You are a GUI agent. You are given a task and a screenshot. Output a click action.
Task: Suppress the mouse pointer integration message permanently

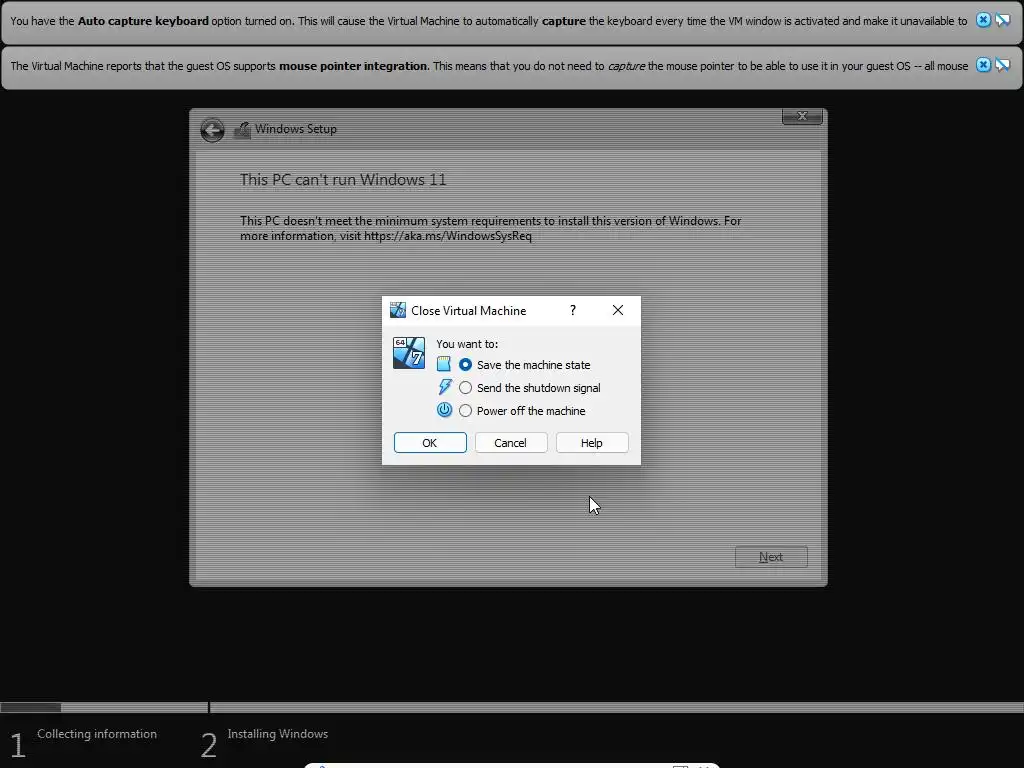coord(1002,65)
